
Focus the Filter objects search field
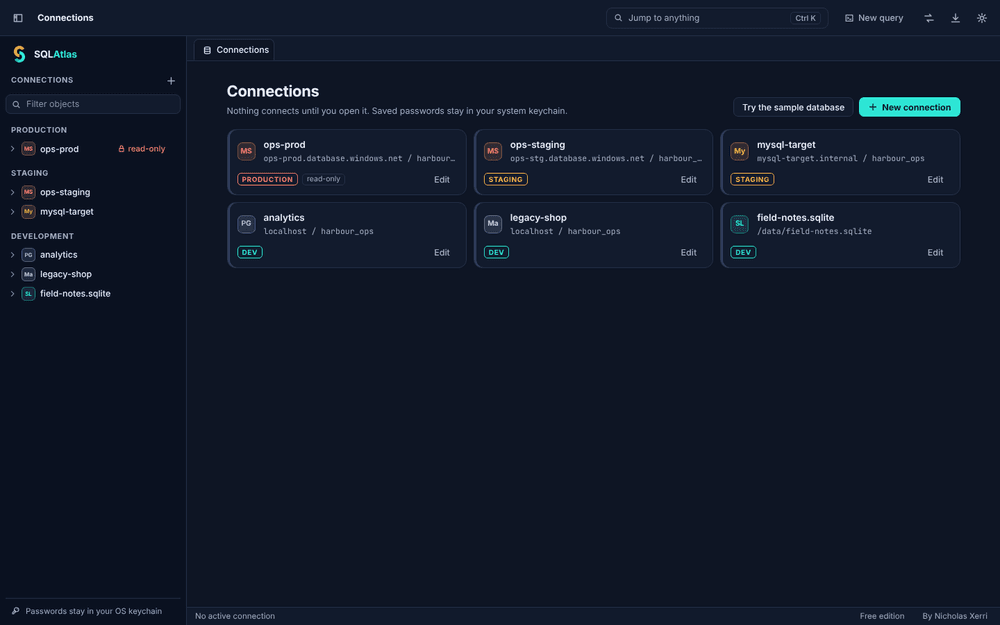point(93,104)
